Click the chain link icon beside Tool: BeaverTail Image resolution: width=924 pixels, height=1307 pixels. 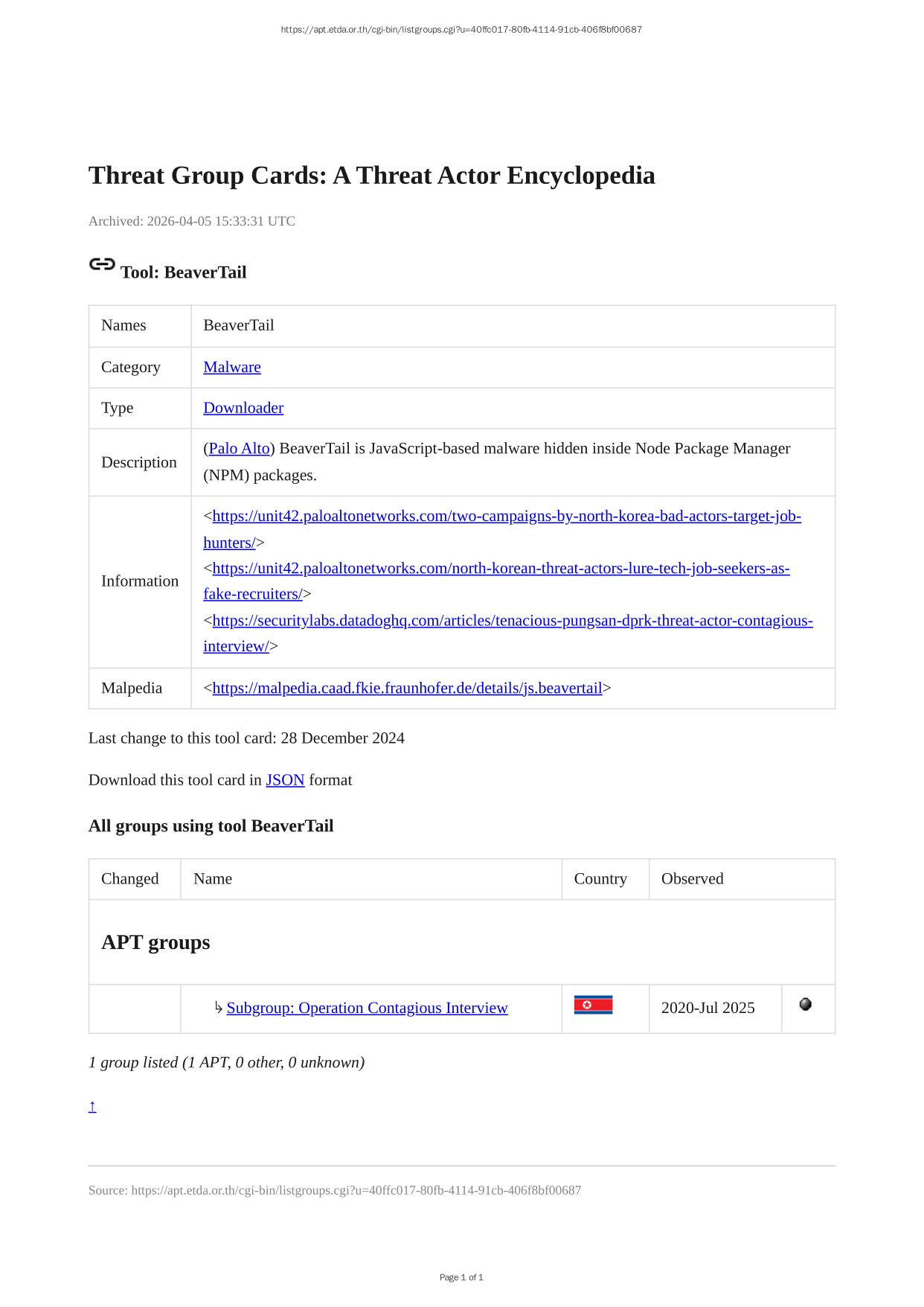coord(102,264)
